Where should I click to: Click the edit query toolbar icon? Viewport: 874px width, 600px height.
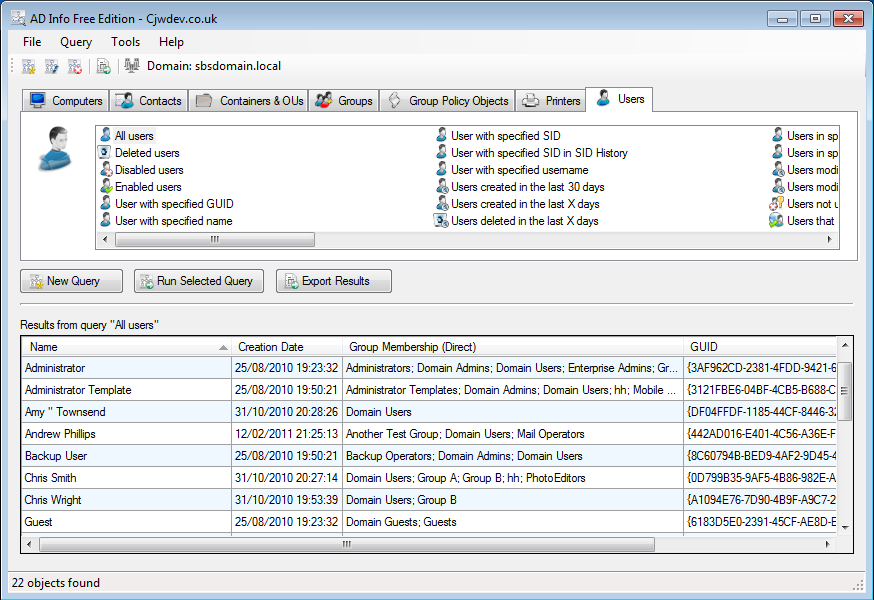click(51, 67)
